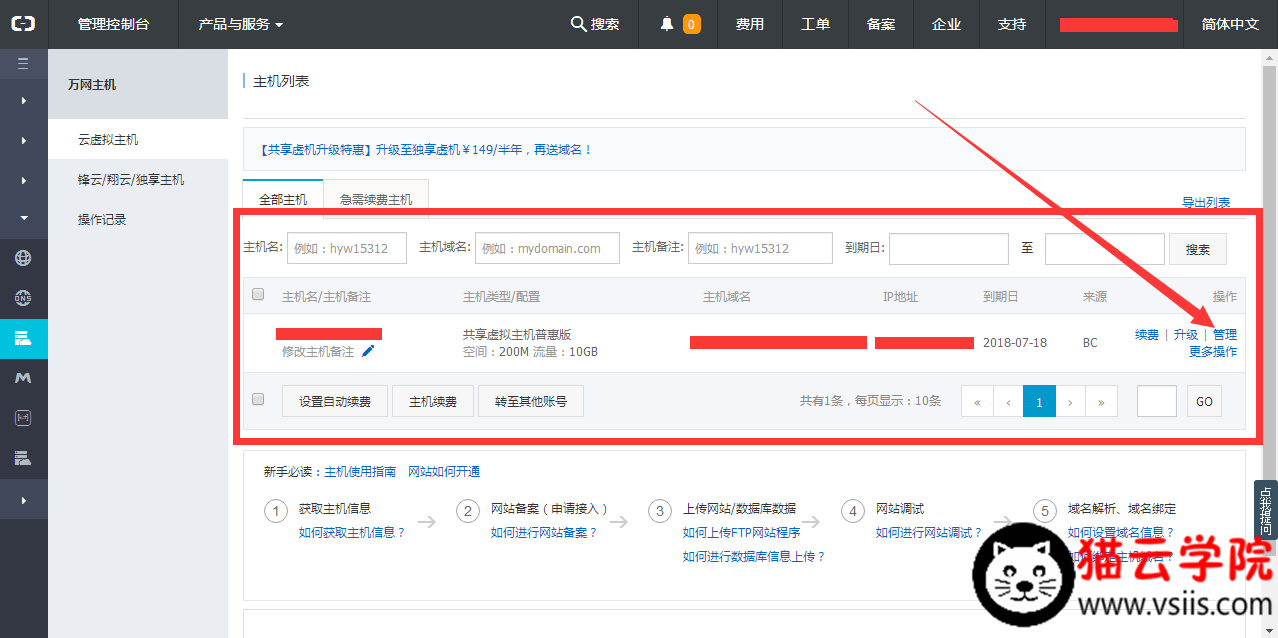Click the search magnifier icon in top bar
Screen dimensions: 1278x638
pyautogui.click(x=578, y=24)
